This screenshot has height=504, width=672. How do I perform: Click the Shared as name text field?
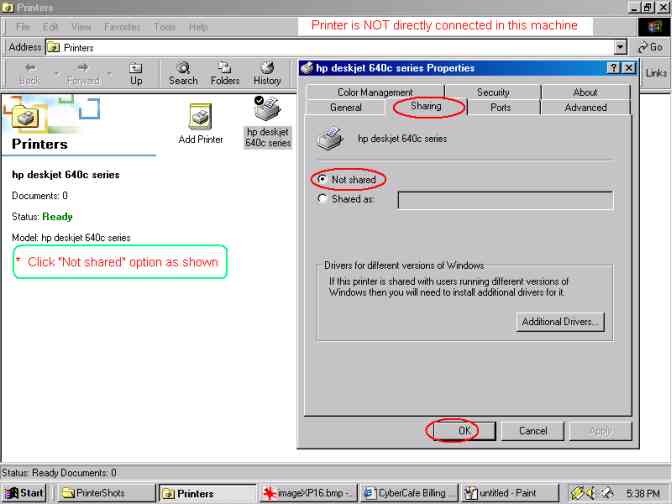click(x=505, y=200)
